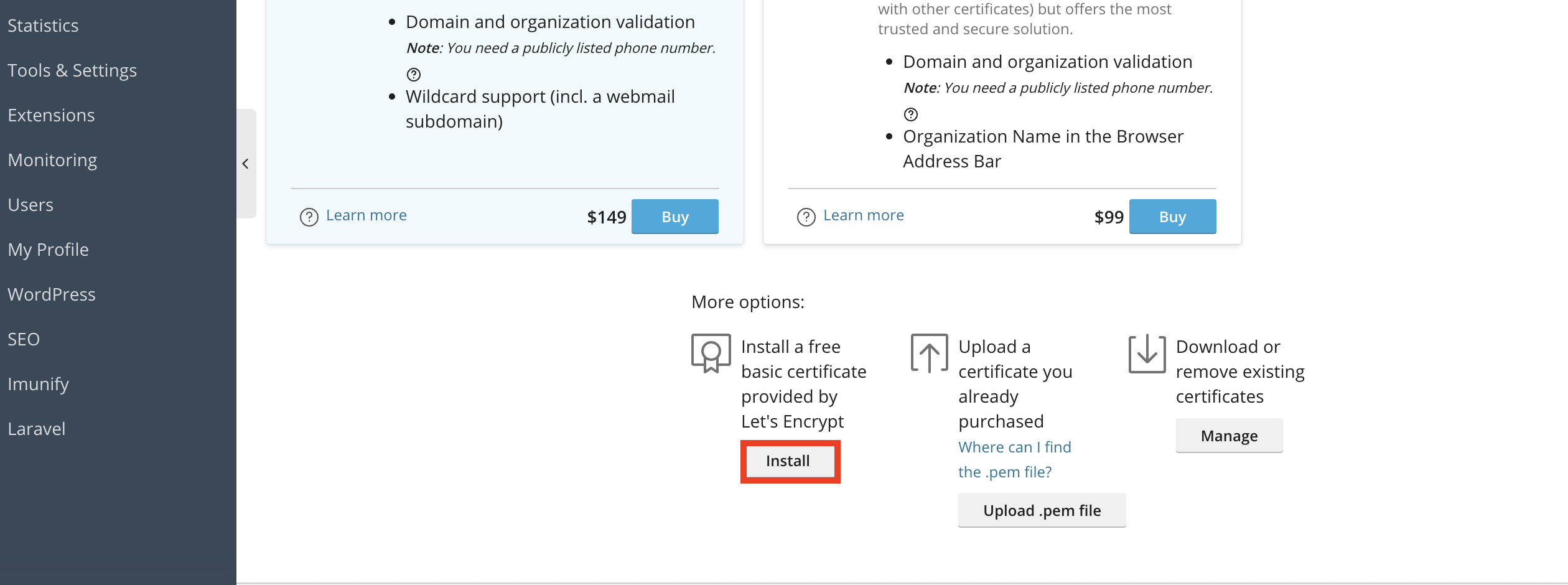
Task: Click help icon beside $99 Learn more
Action: 806,217
